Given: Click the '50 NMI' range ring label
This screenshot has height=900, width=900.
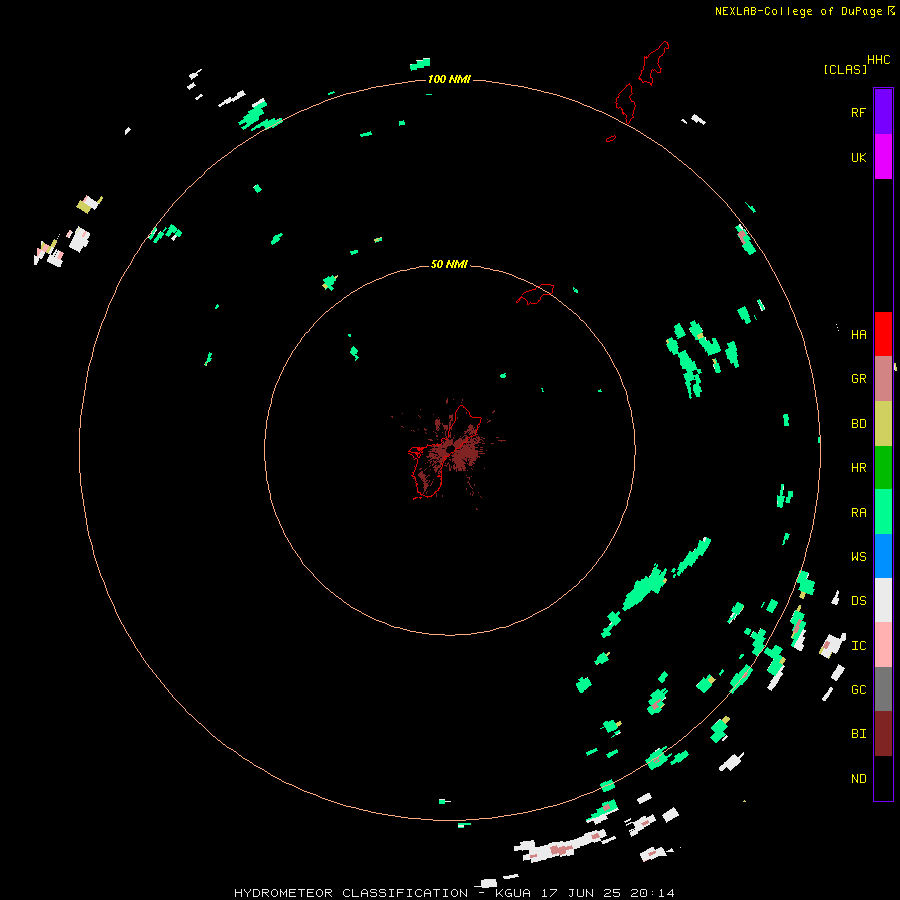Looking at the screenshot, I should [449, 264].
